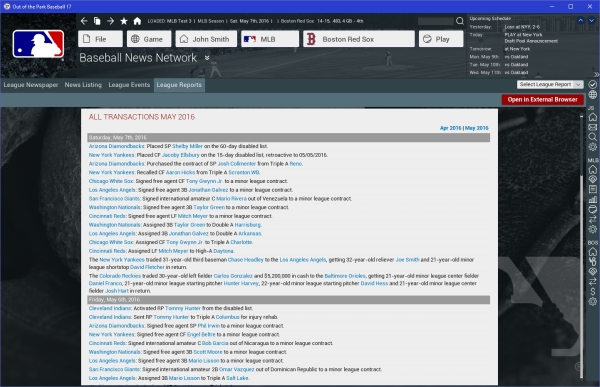Open the copy pages icon in toolbar
This screenshot has width=600, height=387.
point(97,21)
